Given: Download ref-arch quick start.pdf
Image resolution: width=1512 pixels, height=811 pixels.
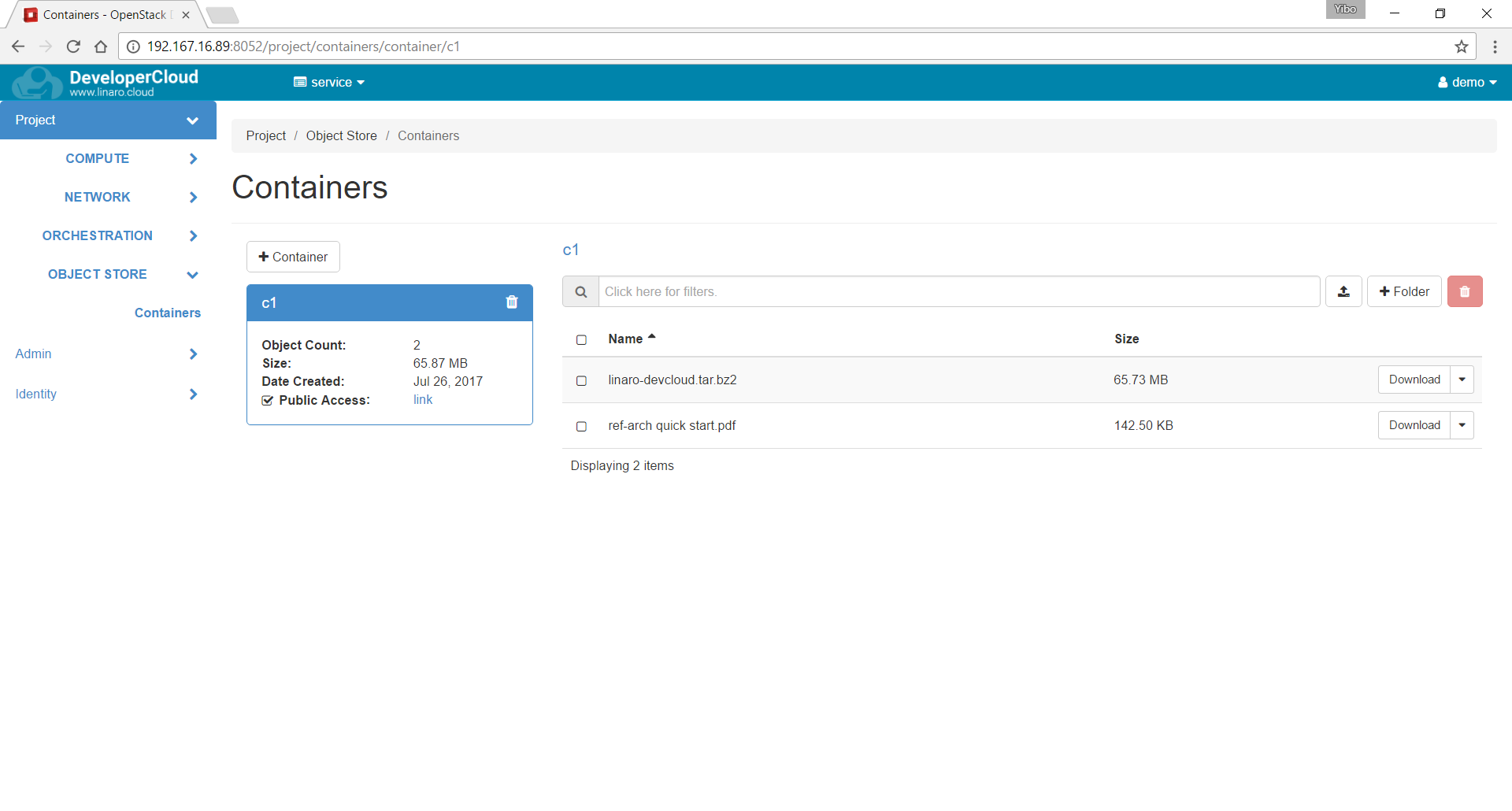Looking at the screenshot, I should (1414, 425).
